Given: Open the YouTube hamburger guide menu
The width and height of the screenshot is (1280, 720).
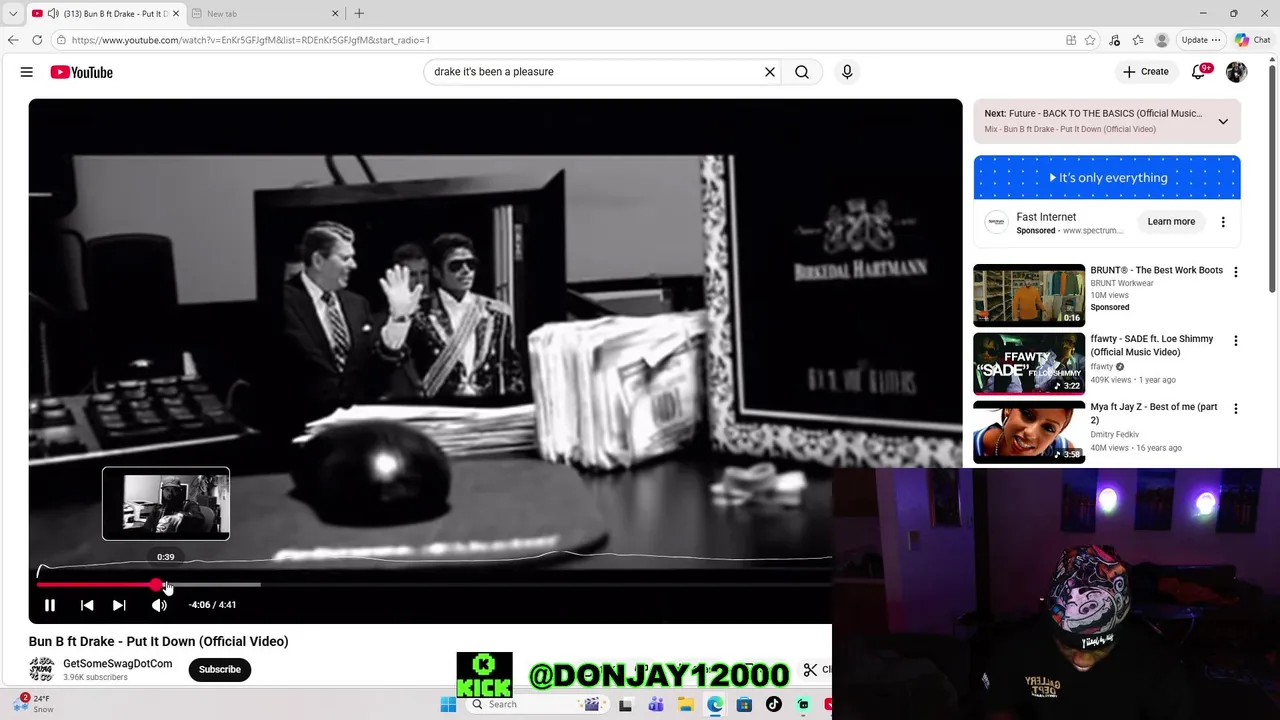Looking at the screenshot, I should point(27,72).
